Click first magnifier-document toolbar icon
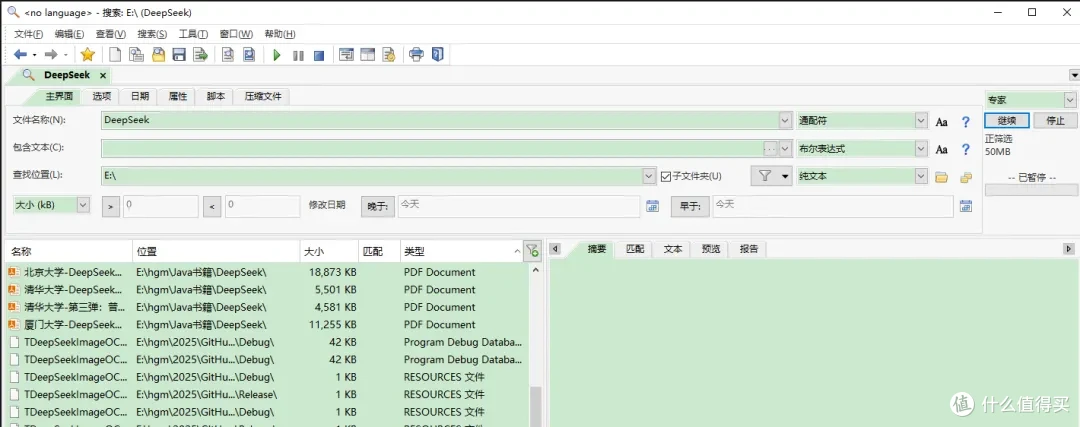Viewport: 1080px width, 427px height. 228,55
